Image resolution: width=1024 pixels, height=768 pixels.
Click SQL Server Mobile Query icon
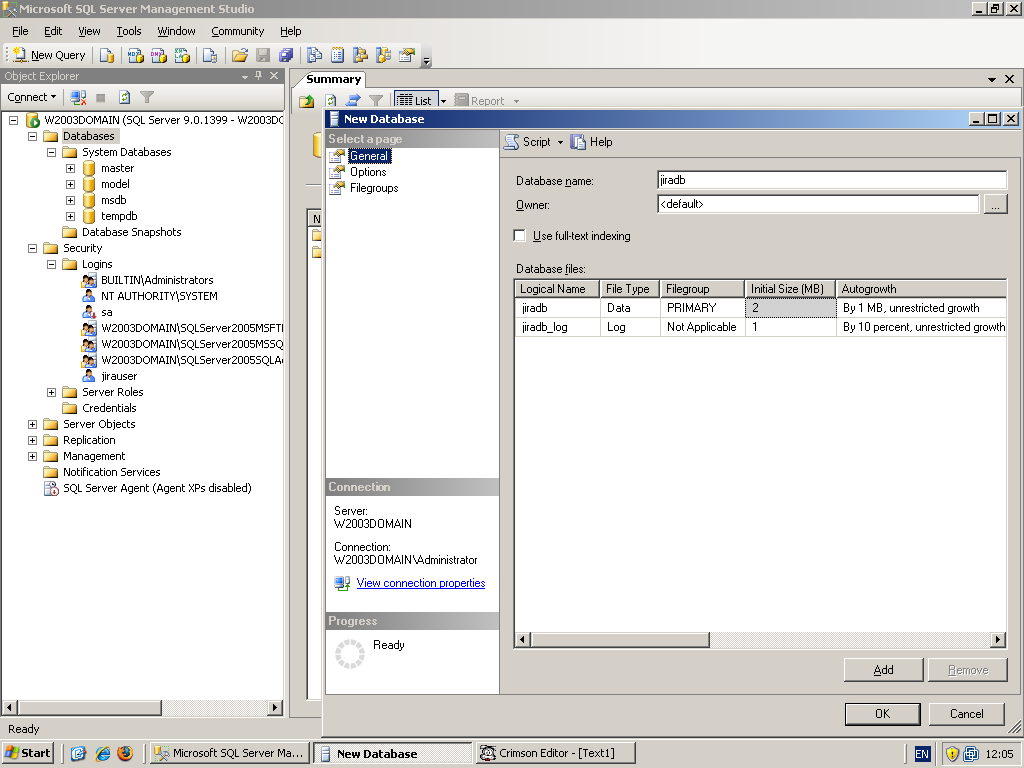(210, 56)
